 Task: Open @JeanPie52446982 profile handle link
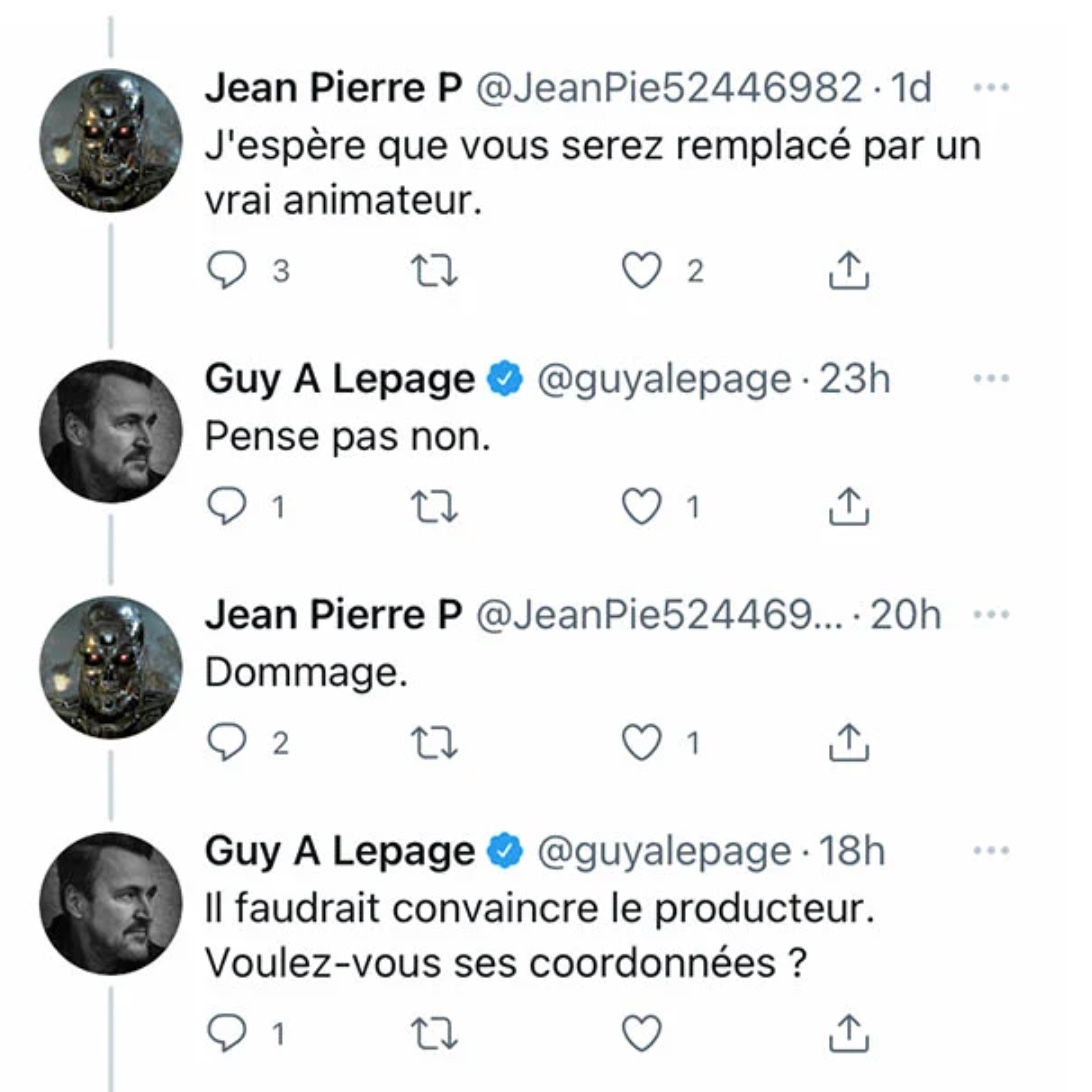(x=667, y=89)
